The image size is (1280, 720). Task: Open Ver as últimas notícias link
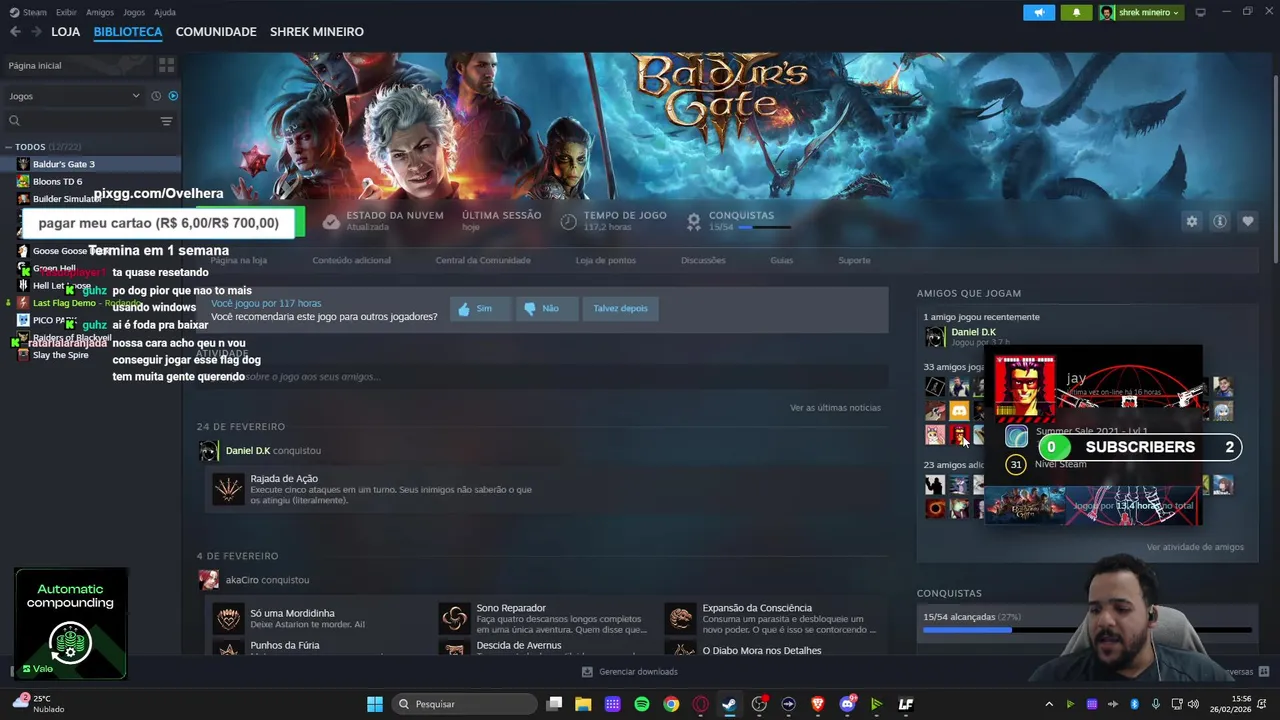pos(835,408)
